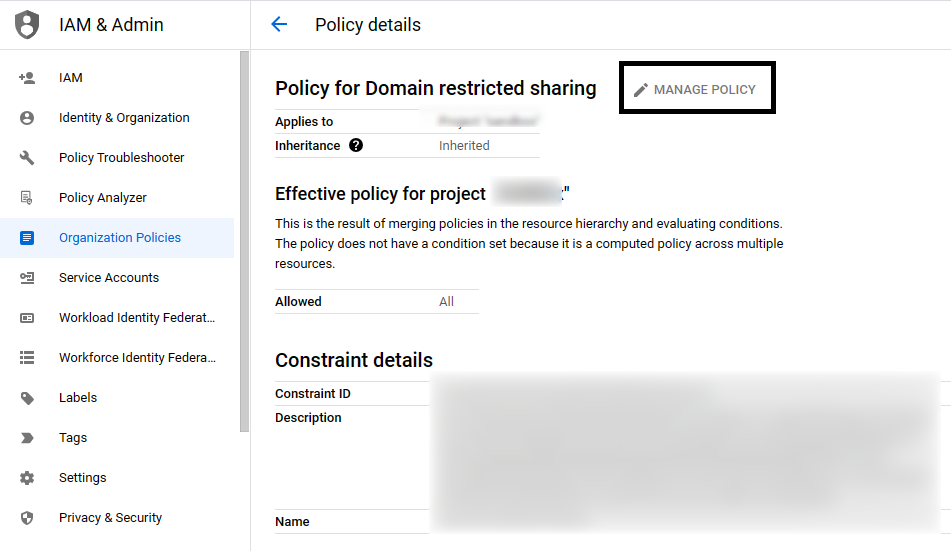Click the Tags chevron icon
The width and height of the screenshot is (951, 551).
27,438
